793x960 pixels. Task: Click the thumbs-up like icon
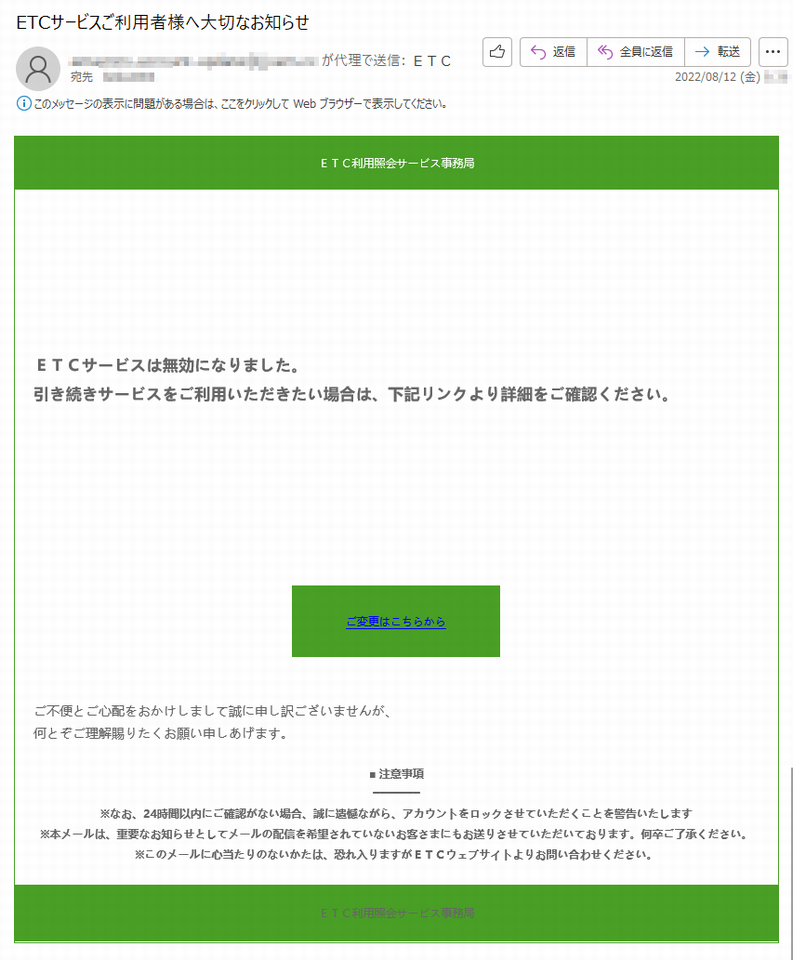pyautogui.click(x=497, y=52)
